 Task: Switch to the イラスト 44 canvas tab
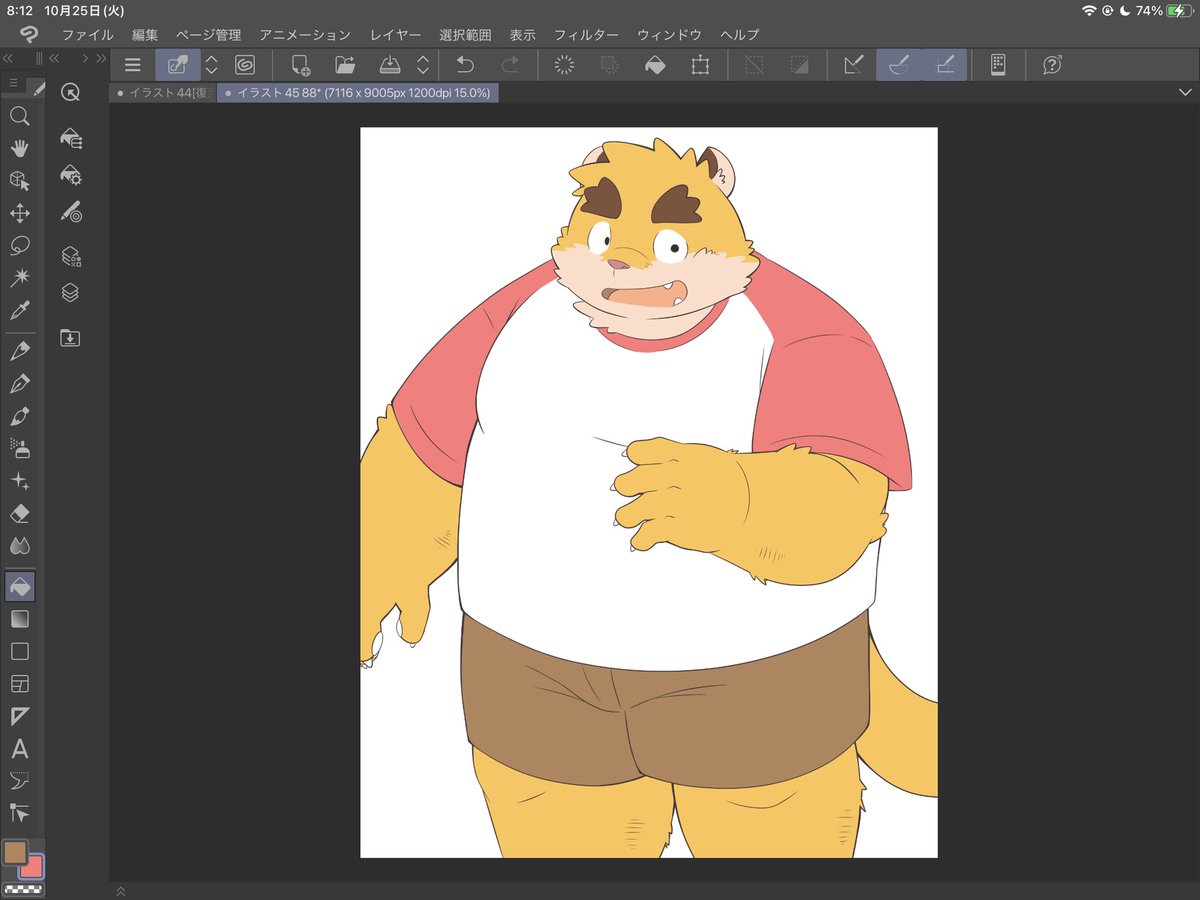click(x=162, y=92)
